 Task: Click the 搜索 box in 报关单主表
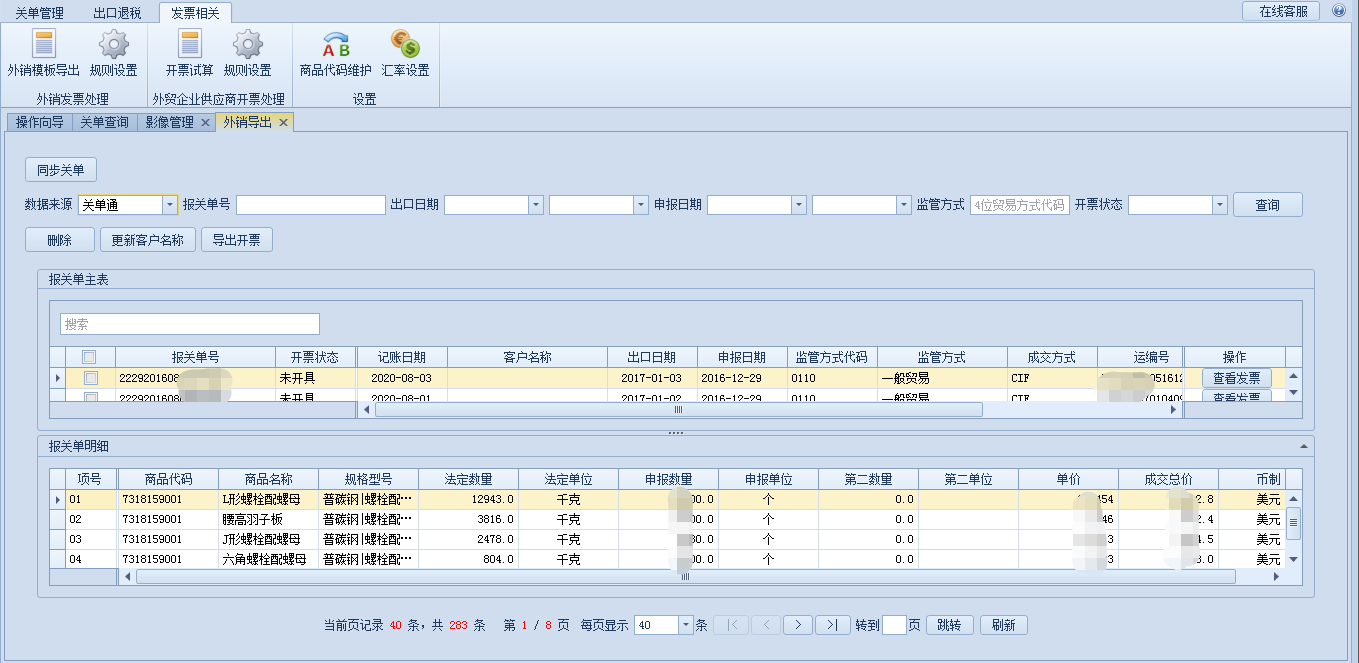tap(190, 324)
